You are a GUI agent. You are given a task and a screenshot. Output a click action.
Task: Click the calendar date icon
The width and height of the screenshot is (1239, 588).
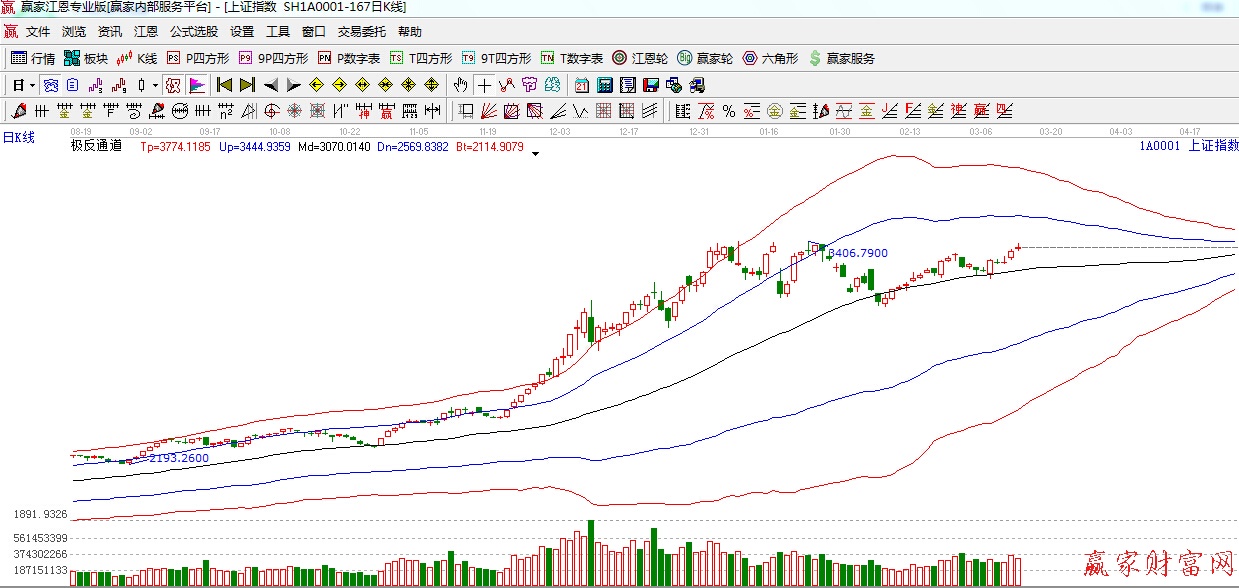[582, 85]
